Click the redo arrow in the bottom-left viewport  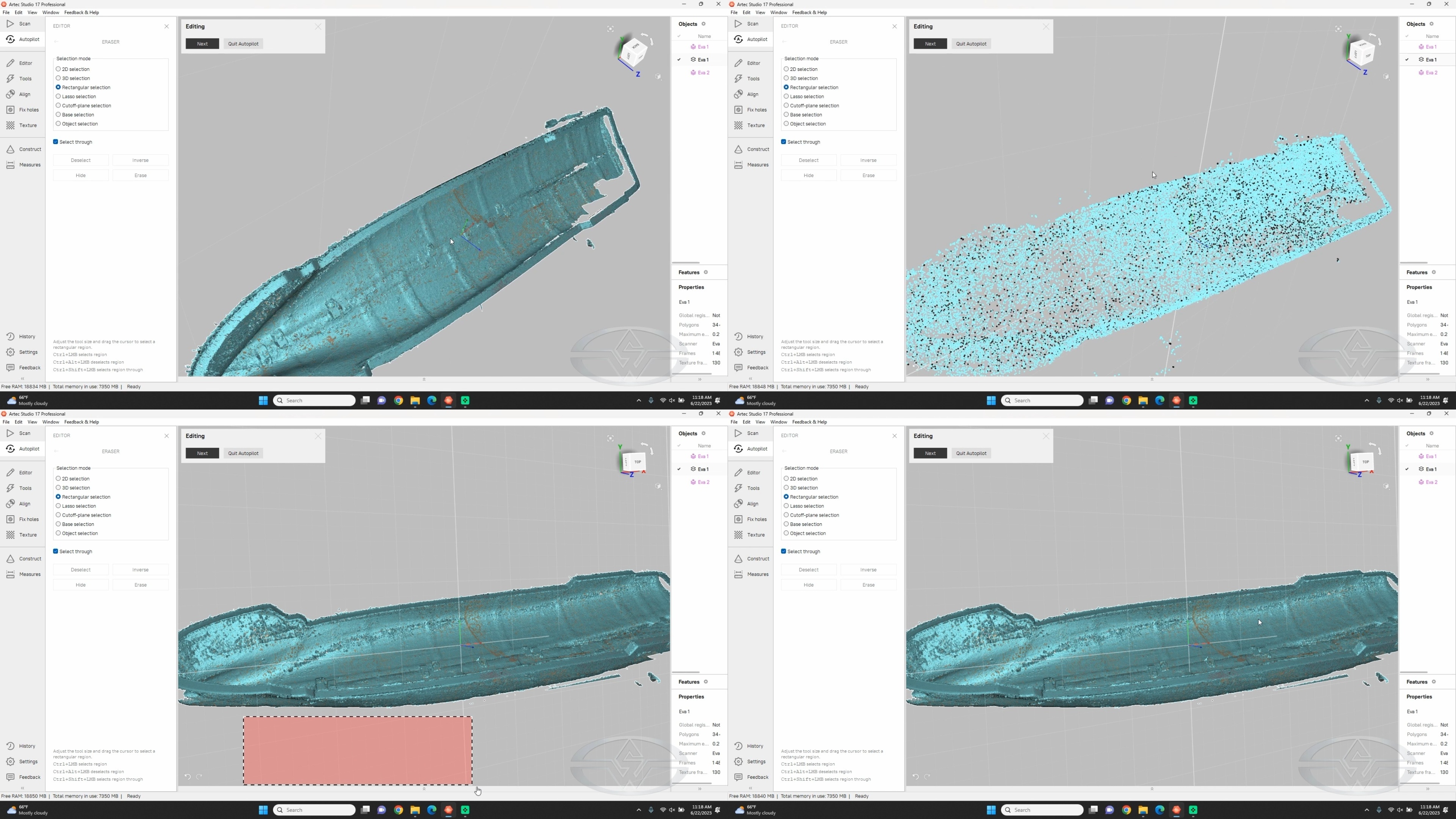coord(199,777)
